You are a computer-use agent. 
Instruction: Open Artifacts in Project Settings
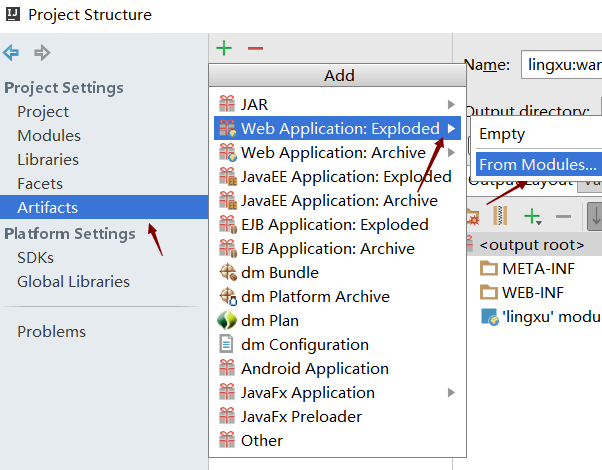[x=47, y=207]
